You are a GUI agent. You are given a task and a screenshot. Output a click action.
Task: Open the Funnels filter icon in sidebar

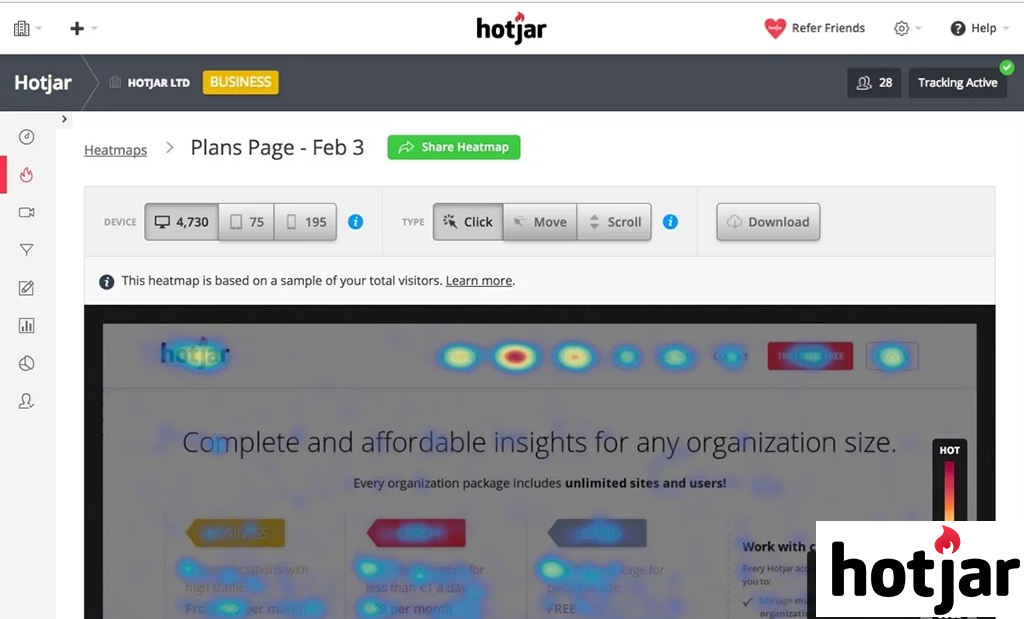[x=27, y=250]
